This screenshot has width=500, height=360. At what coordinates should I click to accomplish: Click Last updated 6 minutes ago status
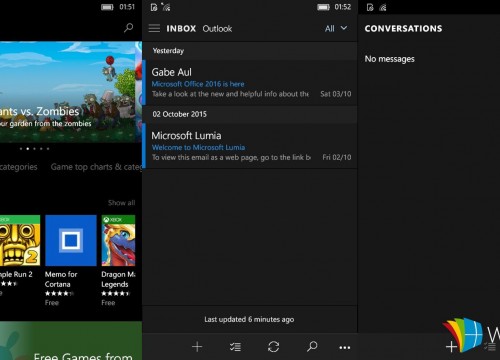249,319
